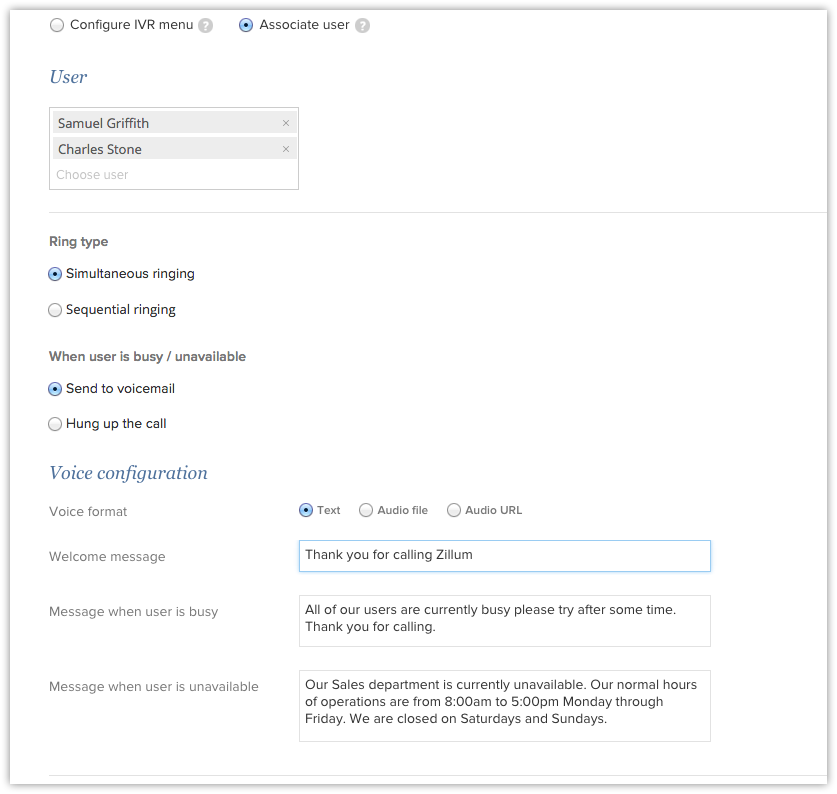Click help icon next to Configure IVR menu
Viewport: 837px width, 794px height.
pos(206,26)
